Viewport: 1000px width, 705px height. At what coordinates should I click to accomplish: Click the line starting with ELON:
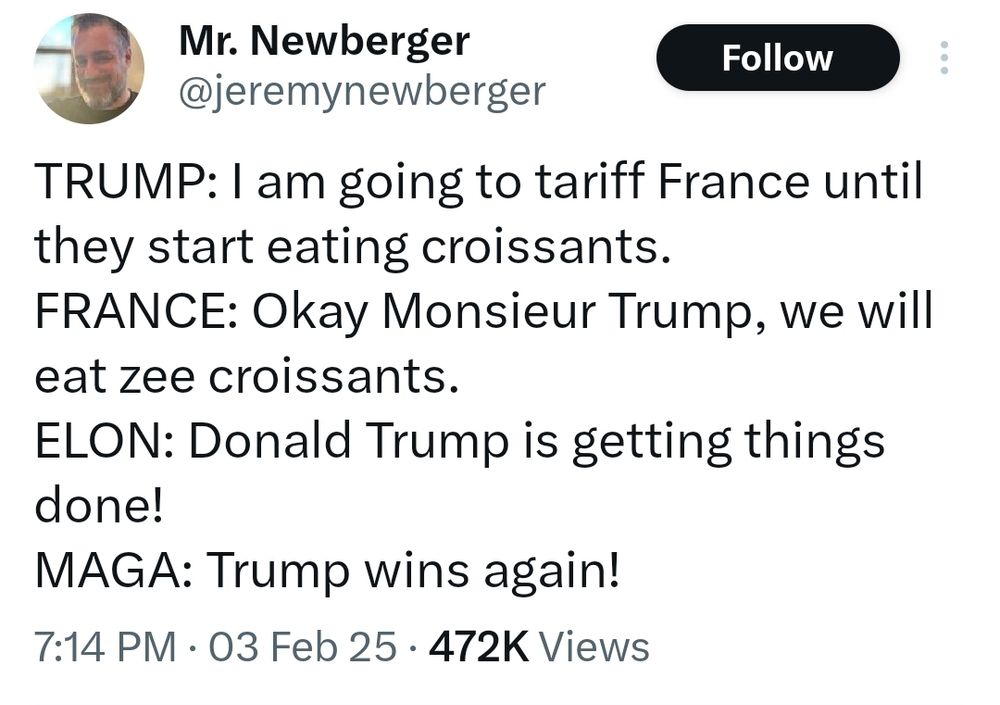pyautogui.click(x=460, y=442)
